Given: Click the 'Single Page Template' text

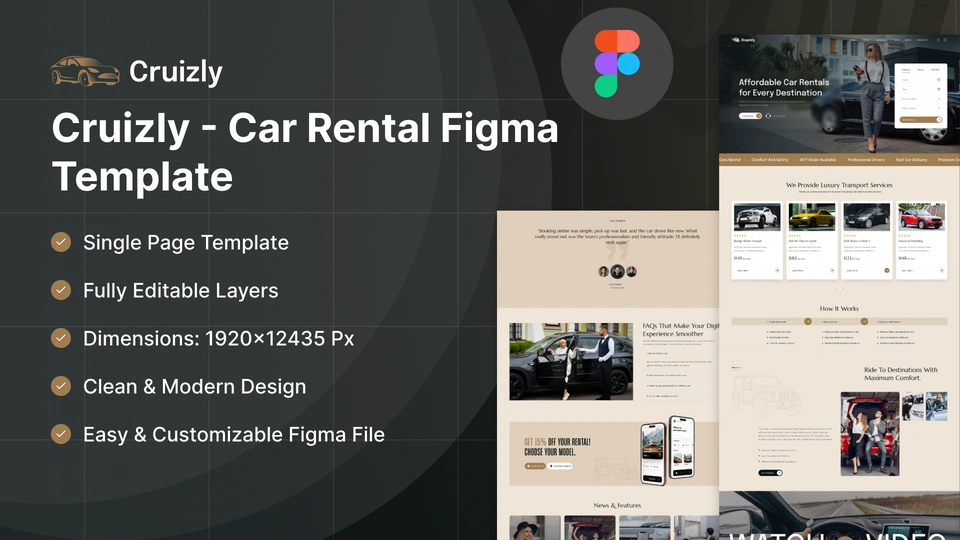Looking at the screenshot, I should (186, 242).
